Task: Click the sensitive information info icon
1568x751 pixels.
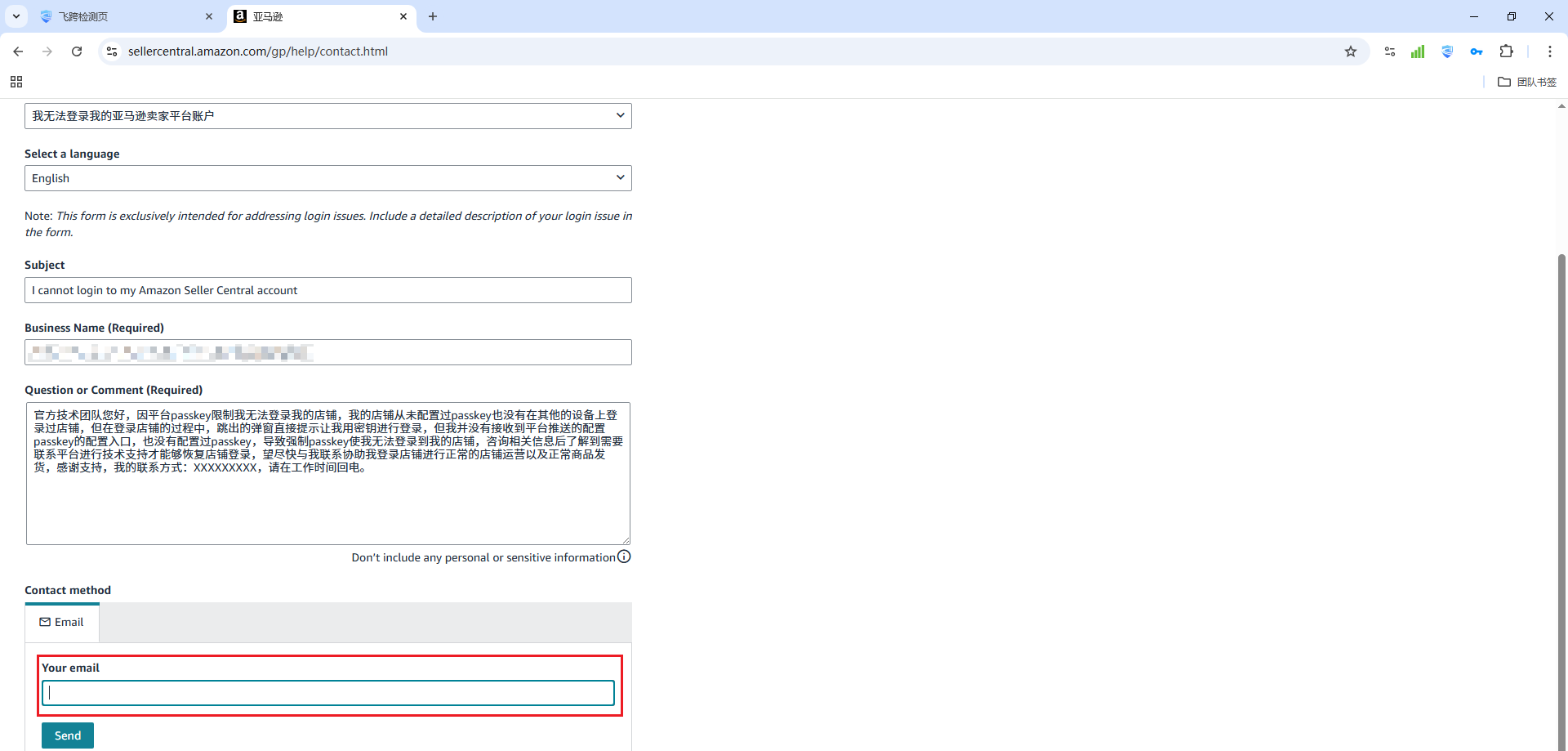Action: pyautogui.click(x=624, y=557)
